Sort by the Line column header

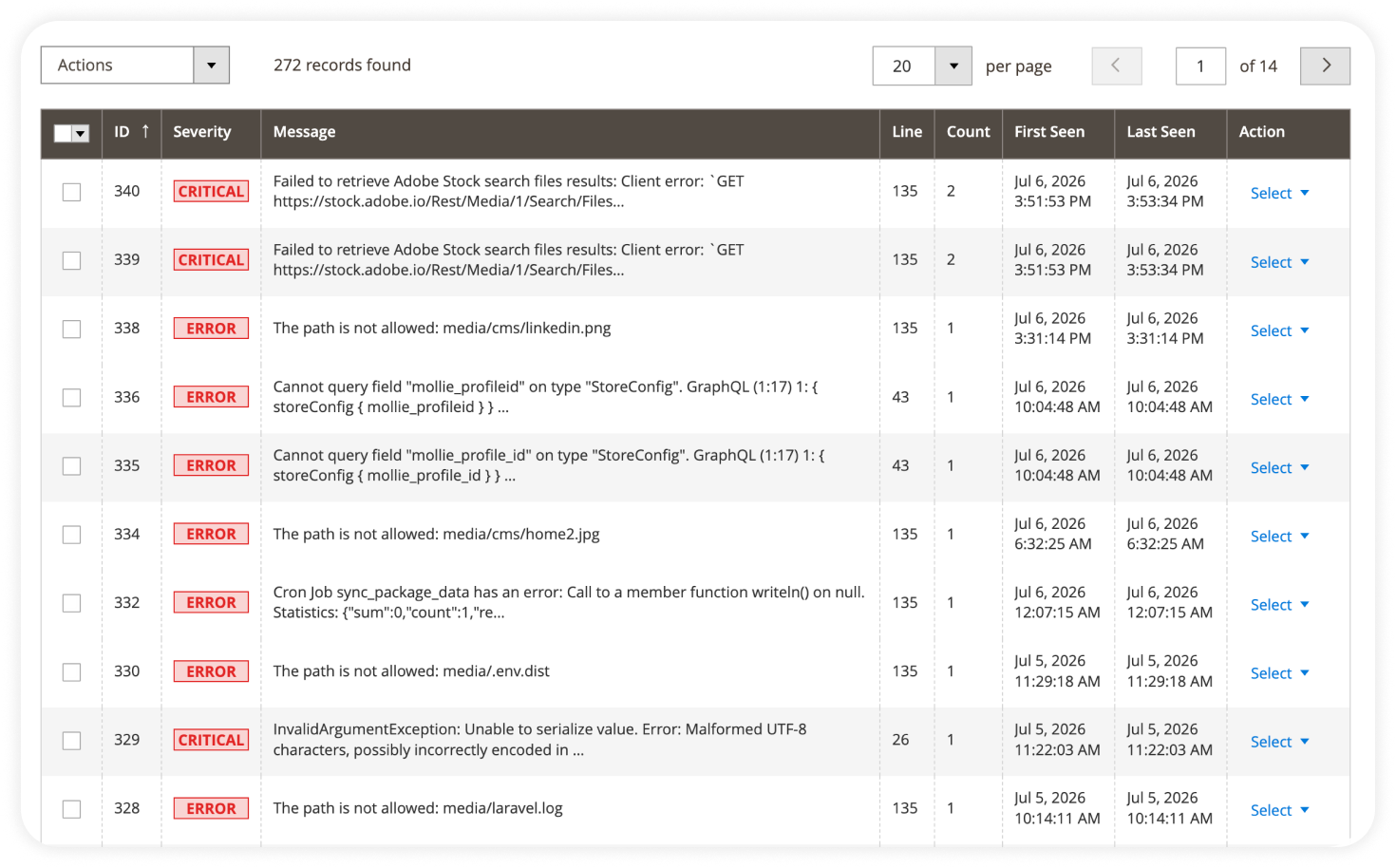[x=907, y=132]
